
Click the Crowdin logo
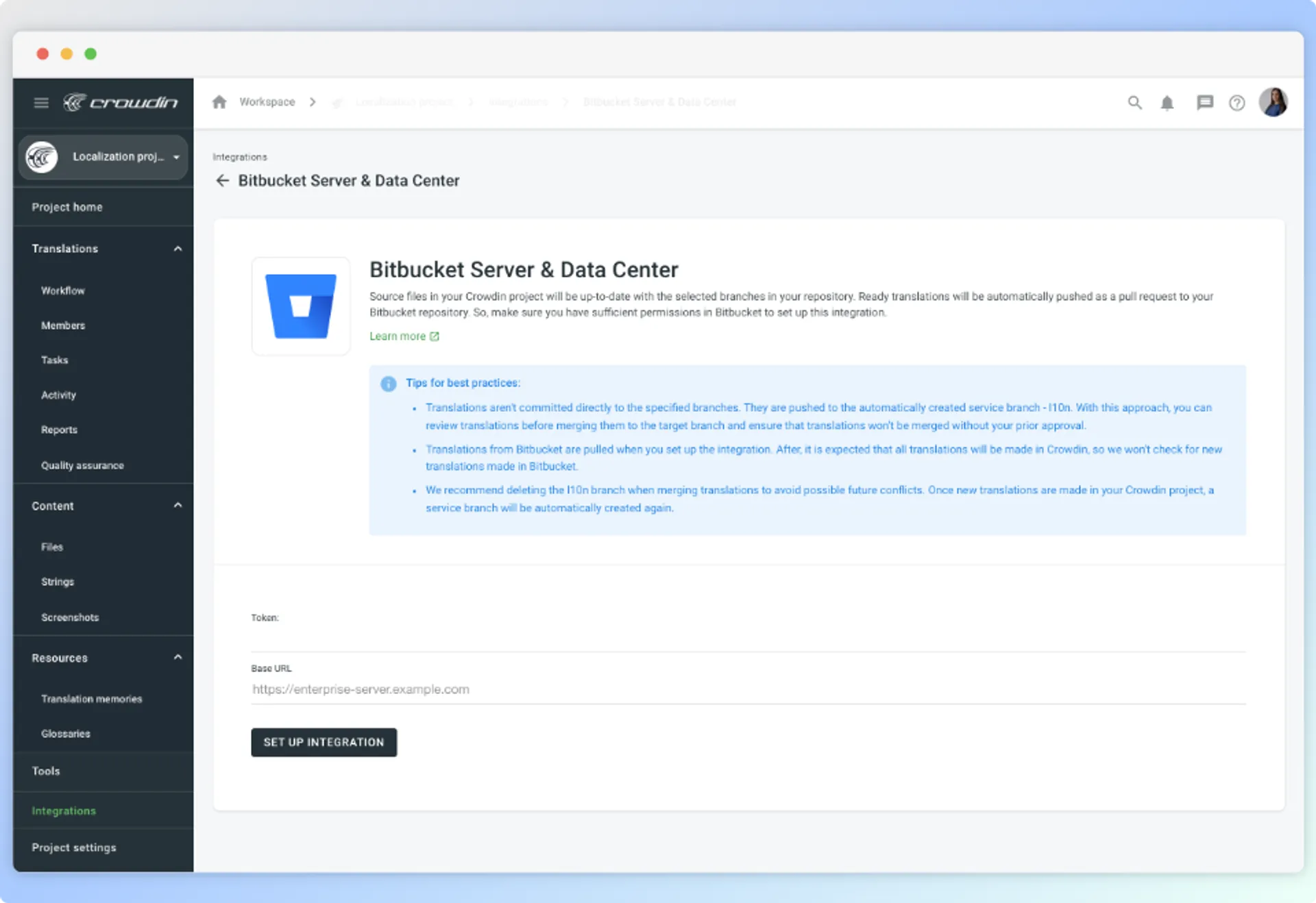121,102
